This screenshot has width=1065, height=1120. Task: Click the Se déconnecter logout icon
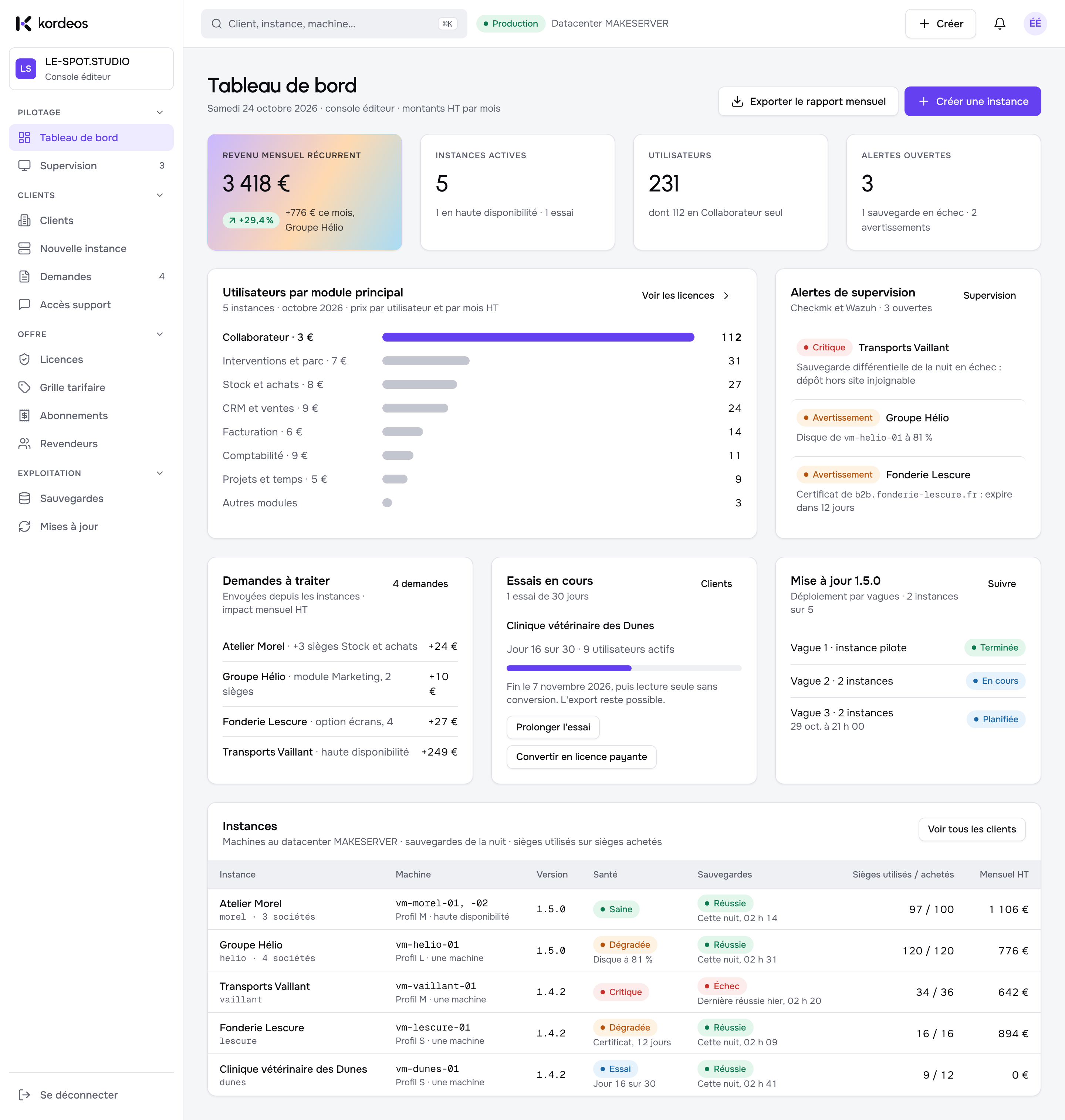pyautogui.click(x=24, y=1095)
